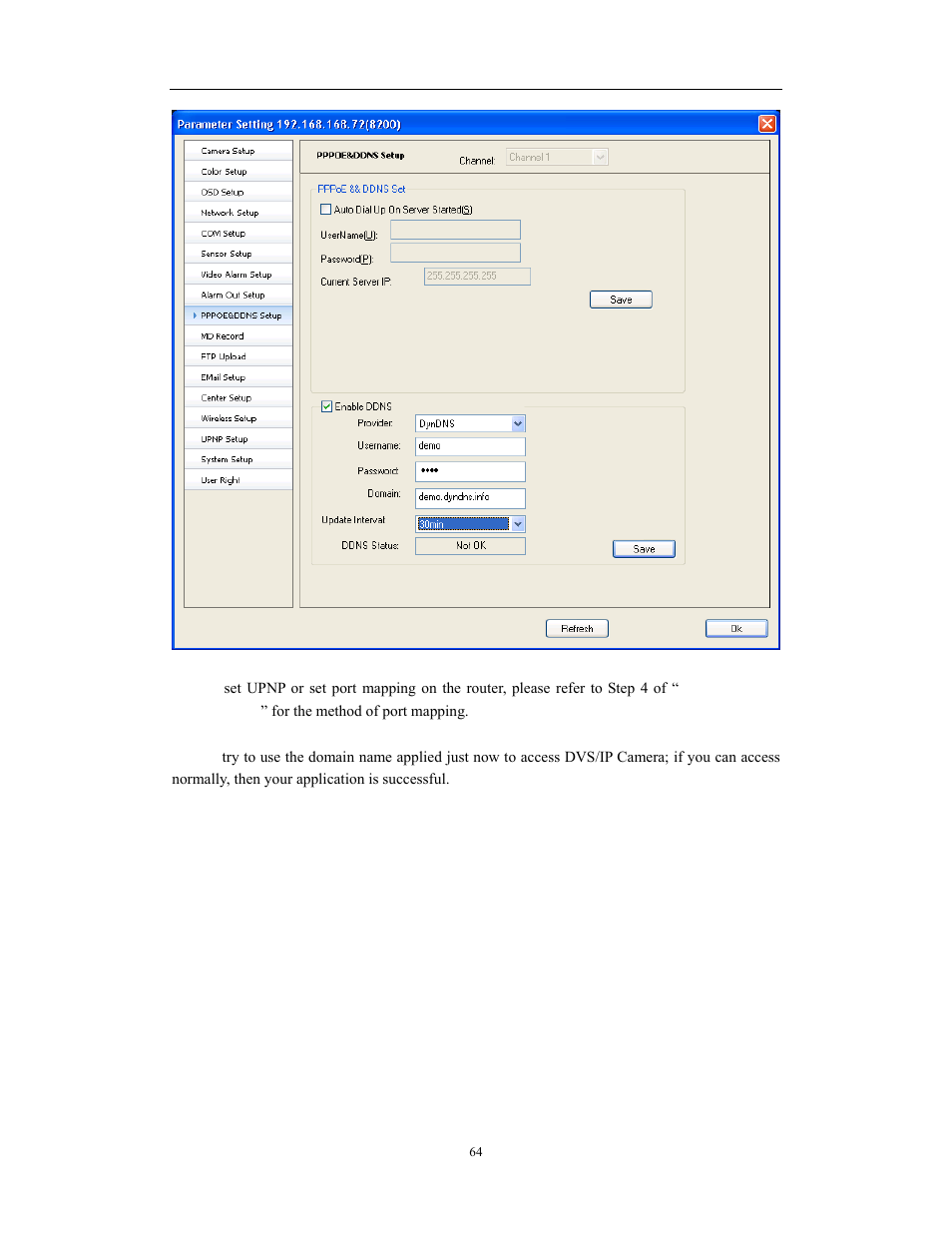Open System Setup page
The width and height of the screenshot is (952, 1233).
[x=238, y=459]
